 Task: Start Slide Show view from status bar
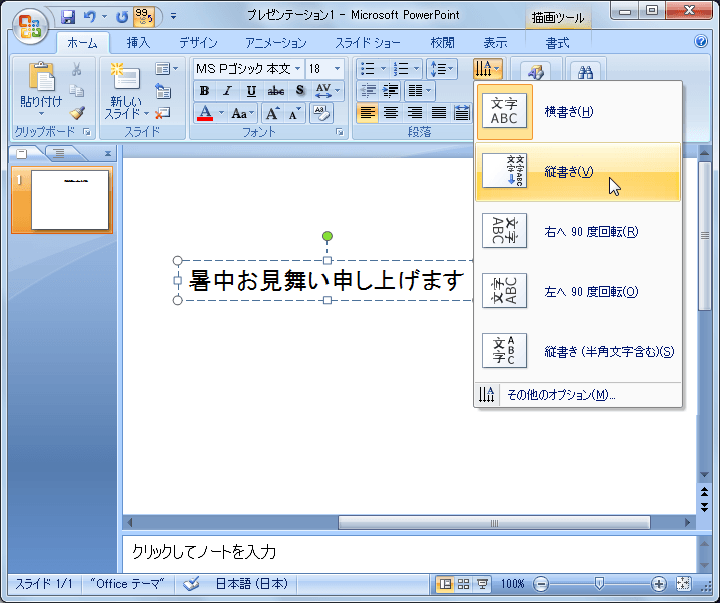tap(482, 584)
